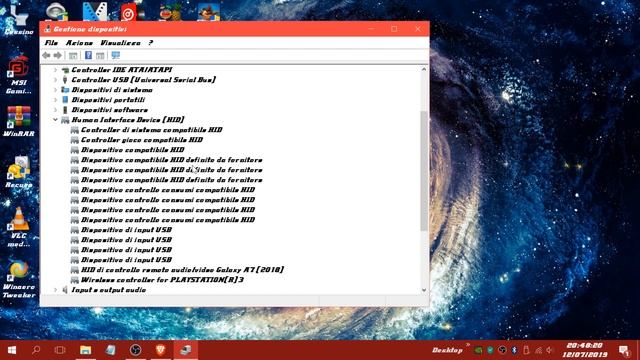The image size is (640, 360).
Task: Collapse Human Interface Device (HID) node
Action: (56, 120)
